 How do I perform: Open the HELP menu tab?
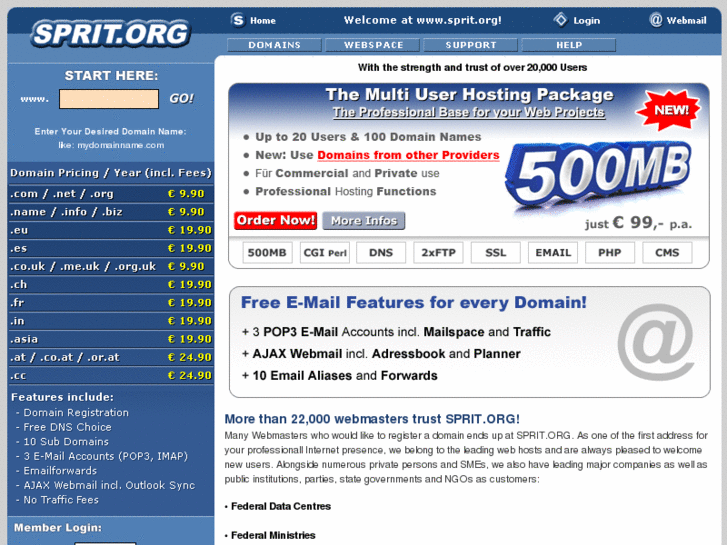tap(569, 45)
